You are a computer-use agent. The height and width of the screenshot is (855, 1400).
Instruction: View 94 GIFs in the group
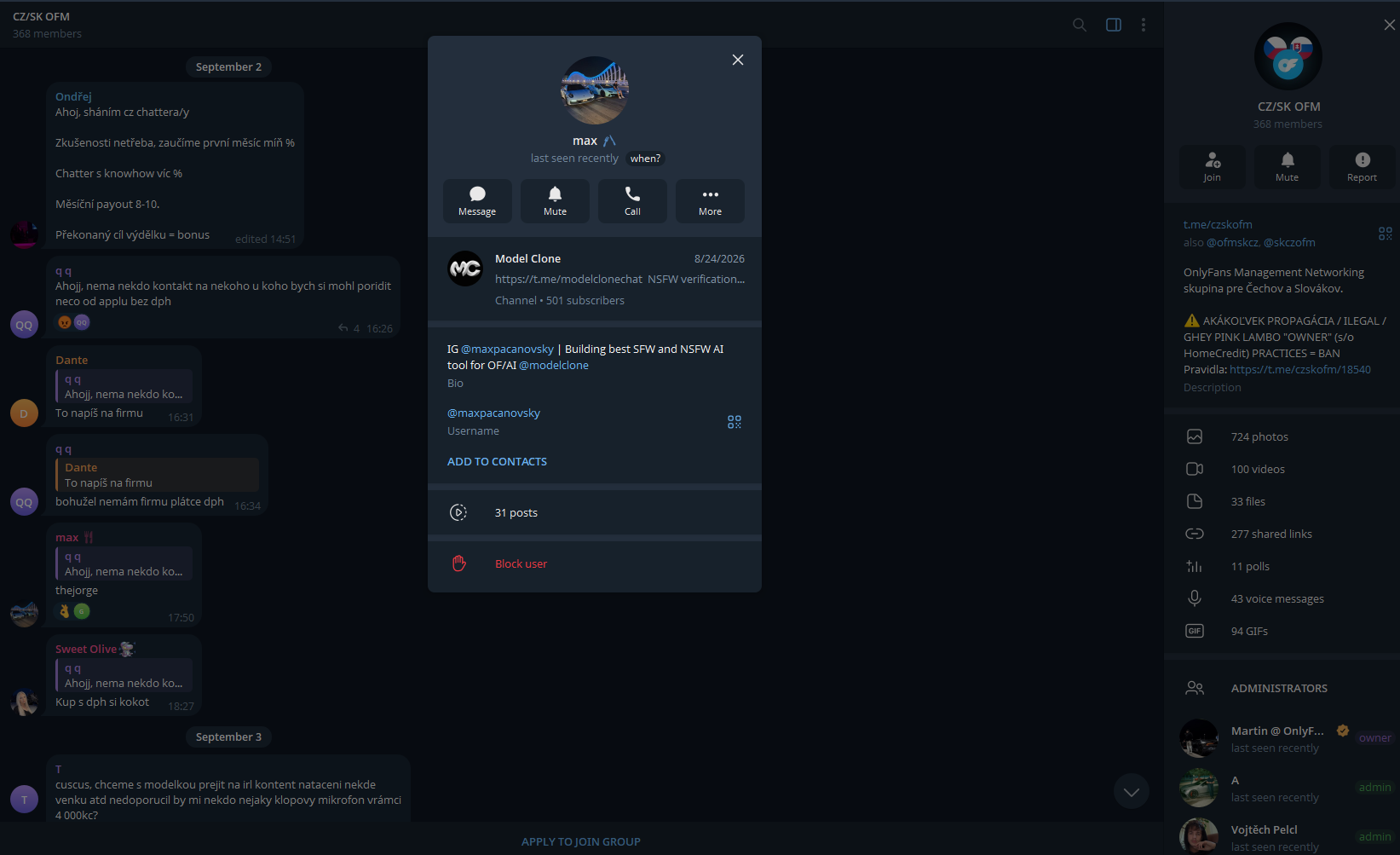pyautogui.click(x=1282, y=631)
